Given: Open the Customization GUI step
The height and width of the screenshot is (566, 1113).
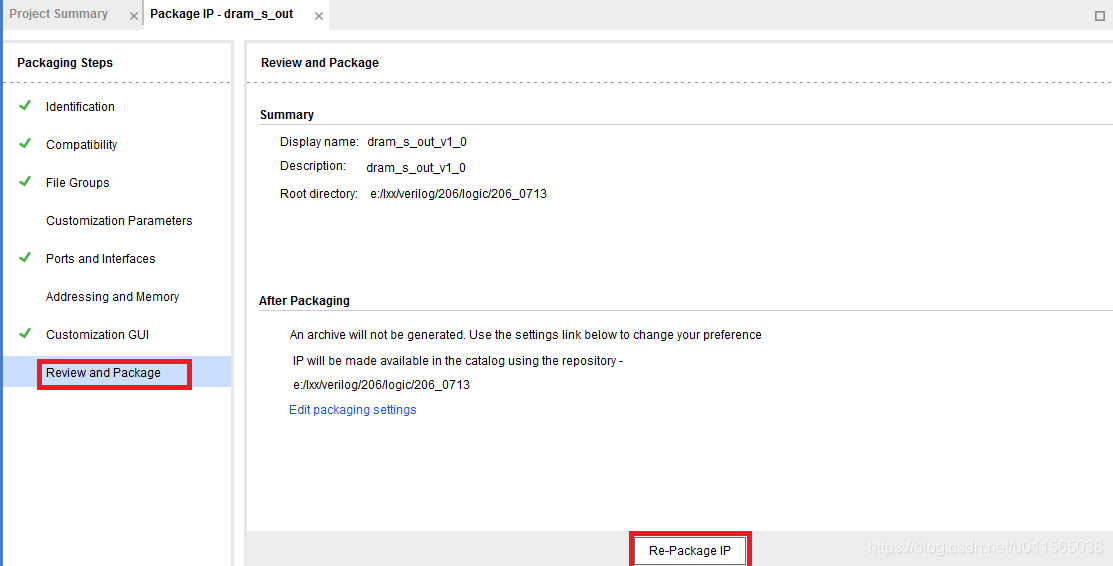Looking at the screenshot, I should click(97, 334).
